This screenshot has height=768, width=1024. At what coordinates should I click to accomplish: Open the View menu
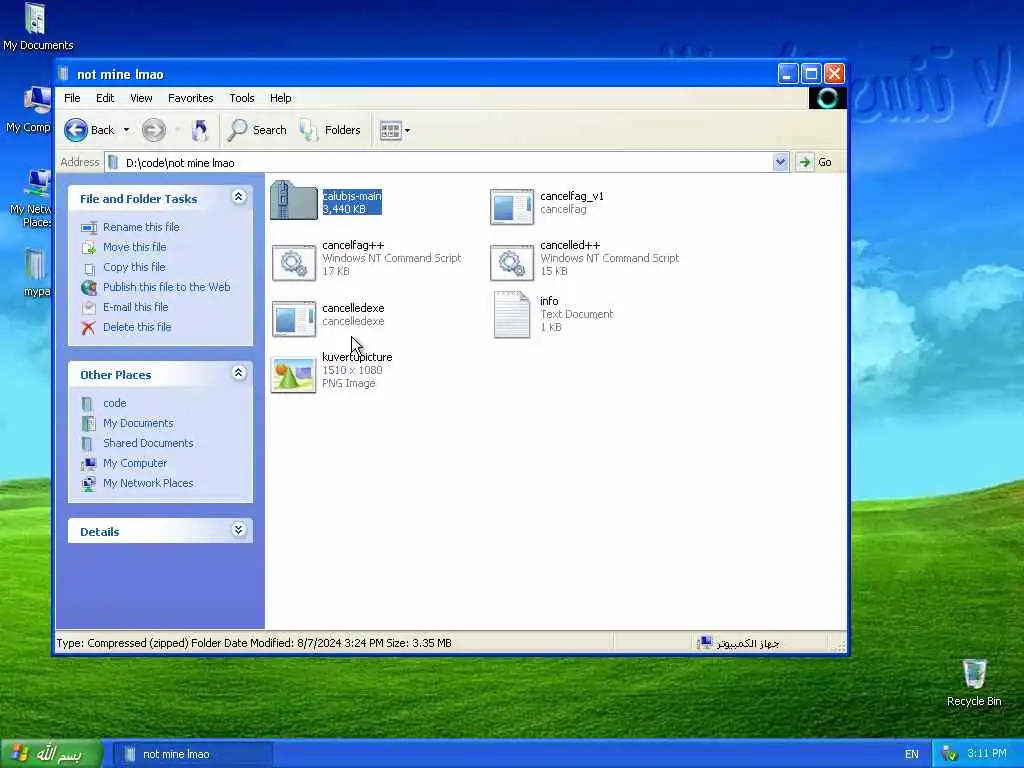click(141, 98)
